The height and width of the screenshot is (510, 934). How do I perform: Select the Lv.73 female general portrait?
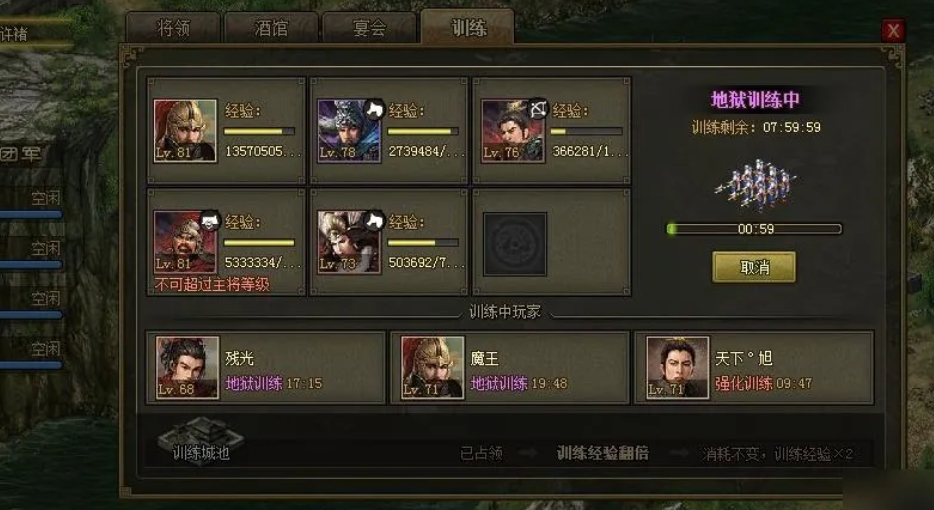(x=349, y=242)
